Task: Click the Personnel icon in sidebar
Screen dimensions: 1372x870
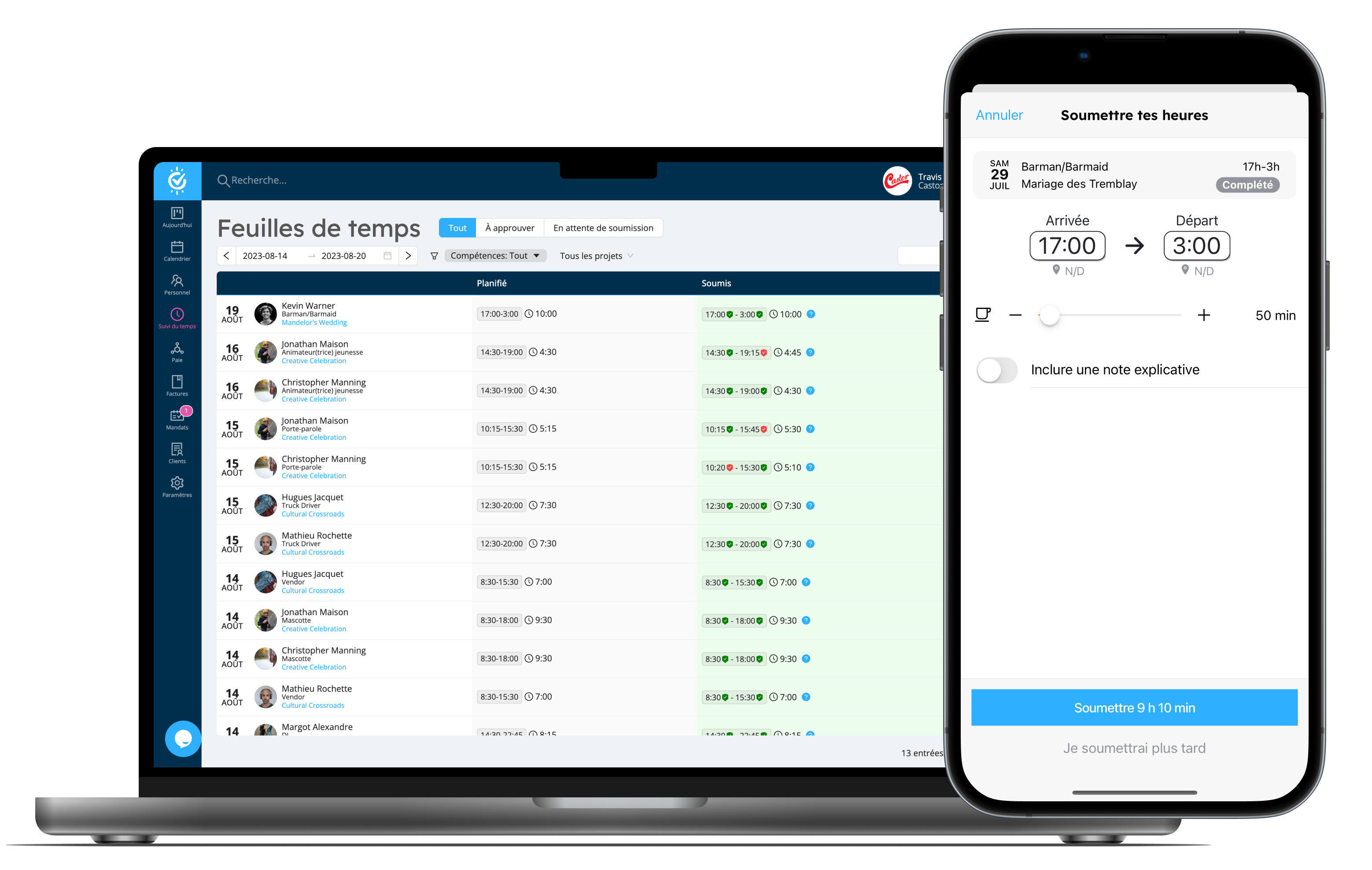Action: tap(178, 283)
